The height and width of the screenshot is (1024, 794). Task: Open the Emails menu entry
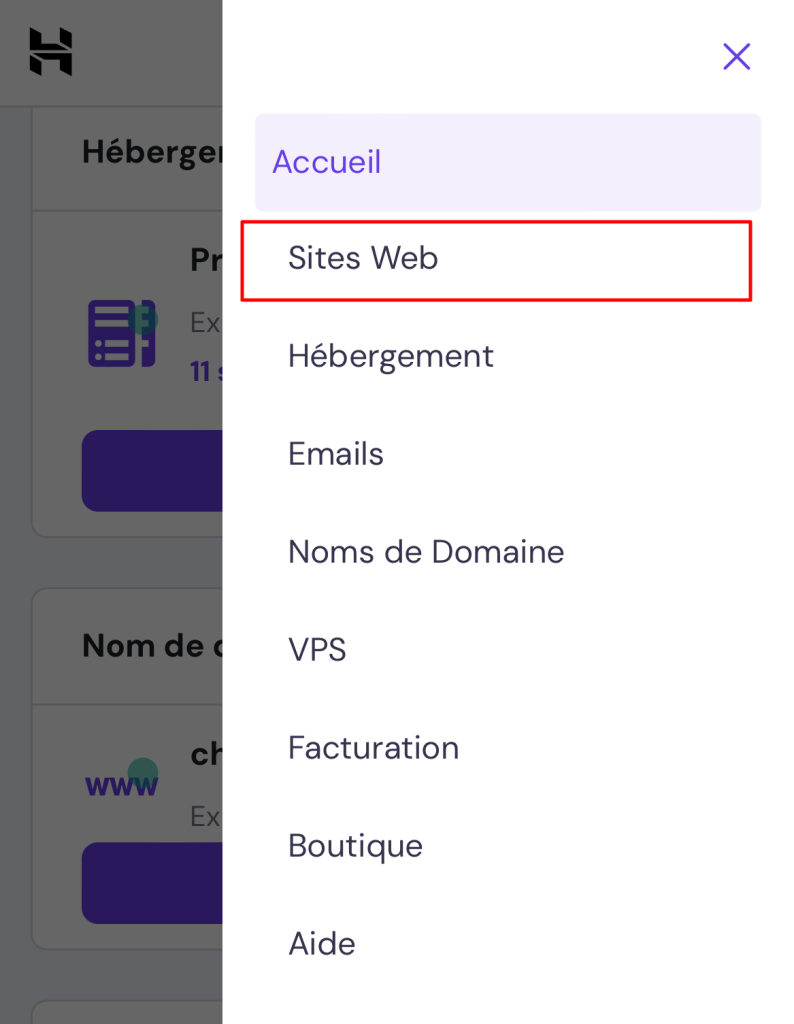coord(336,454)
